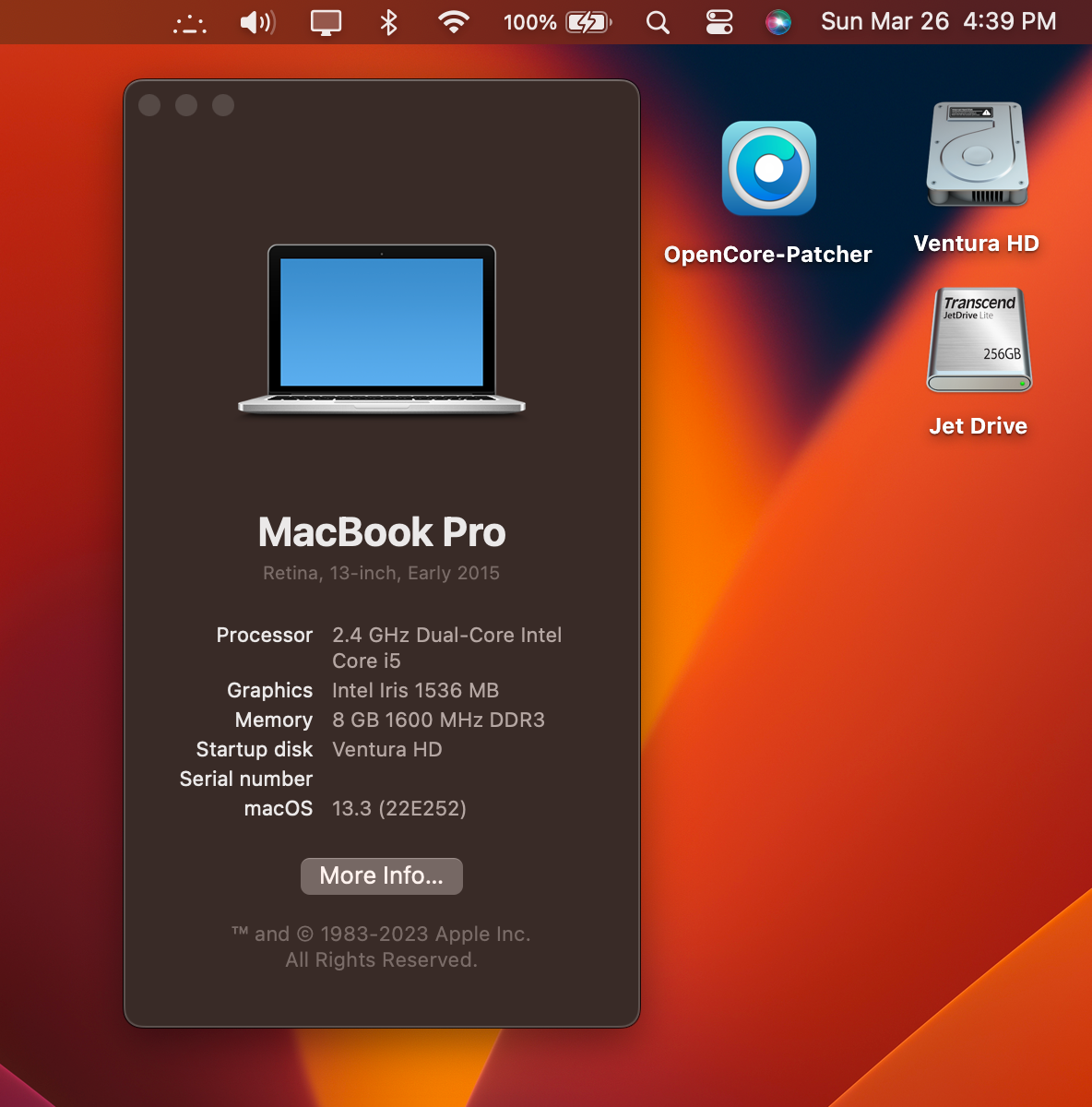Click the 'Processor' label

265,635
